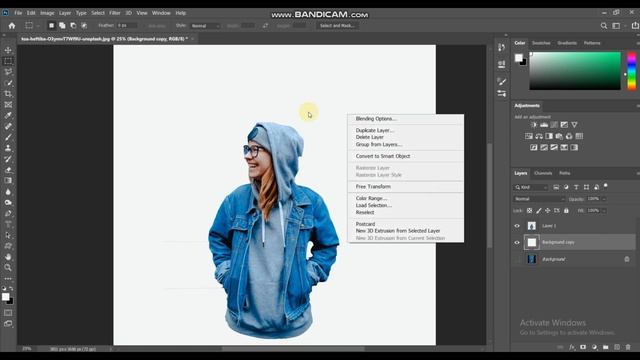This screenshot has width=640, height=360.
Task: Show the Background layer
Action: tap(517, 259)
